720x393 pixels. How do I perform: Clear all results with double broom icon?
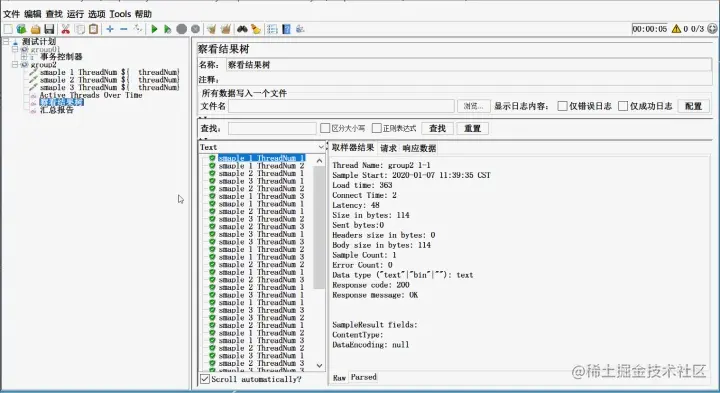pyautogui.click(x=225, y=29)
